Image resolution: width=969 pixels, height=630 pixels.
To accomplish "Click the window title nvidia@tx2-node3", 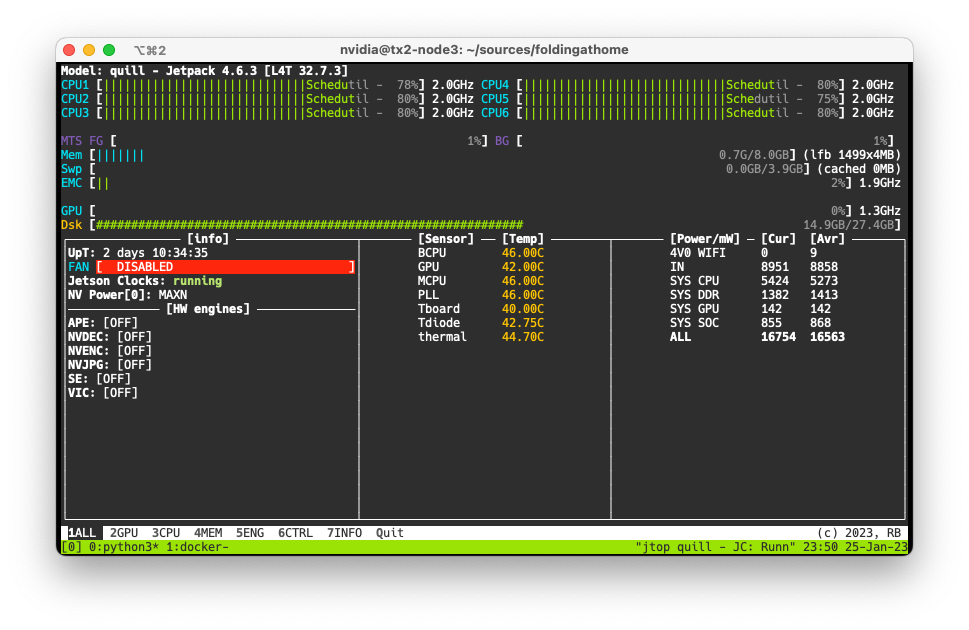I will (484, 49).
